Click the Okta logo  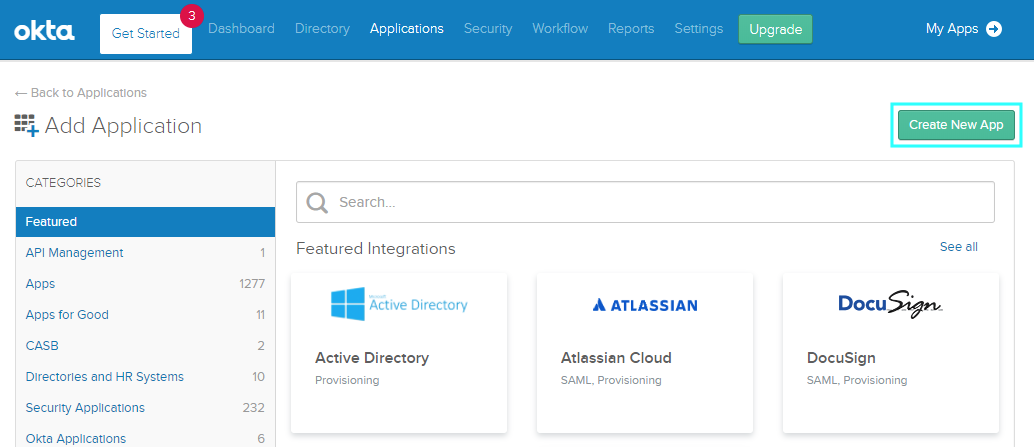[x=44, y=30]
